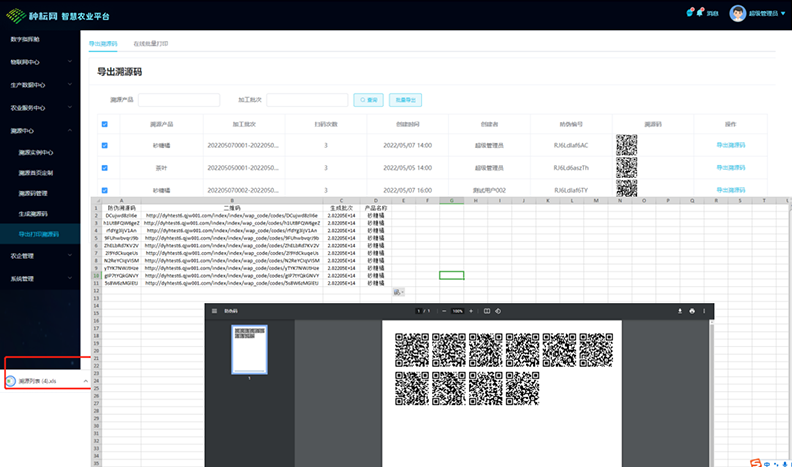Open the PDF viewer more options menu
Viewport: 792px width, 467px height.
[x=704, y=311]
